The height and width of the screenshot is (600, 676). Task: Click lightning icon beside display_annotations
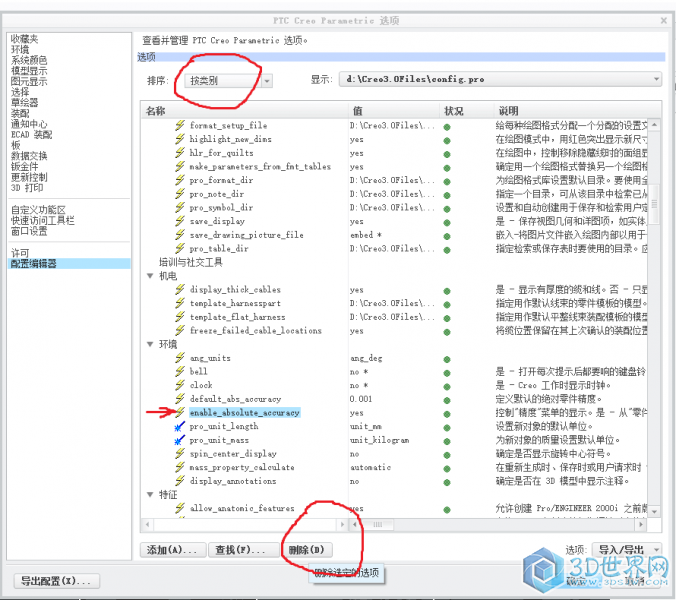pos(180,481)
